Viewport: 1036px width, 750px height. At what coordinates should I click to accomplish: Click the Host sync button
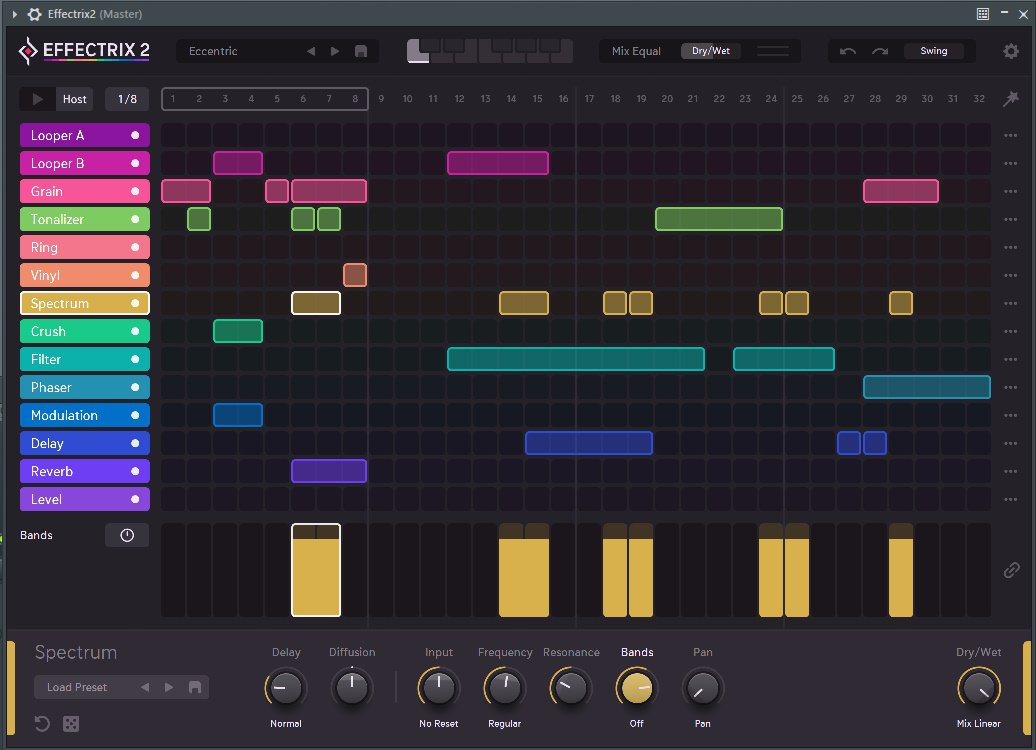(x=75, y=99)
